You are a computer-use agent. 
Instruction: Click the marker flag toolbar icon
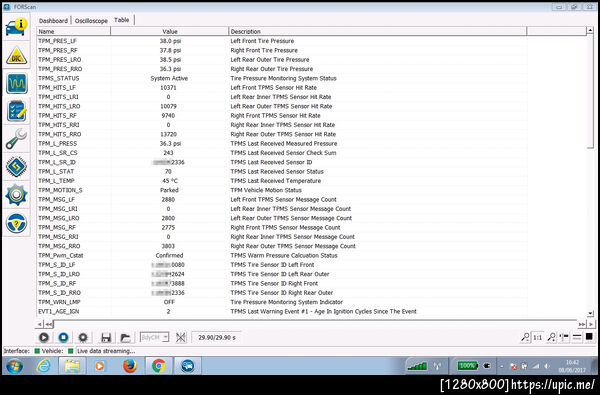pos(564,337)
